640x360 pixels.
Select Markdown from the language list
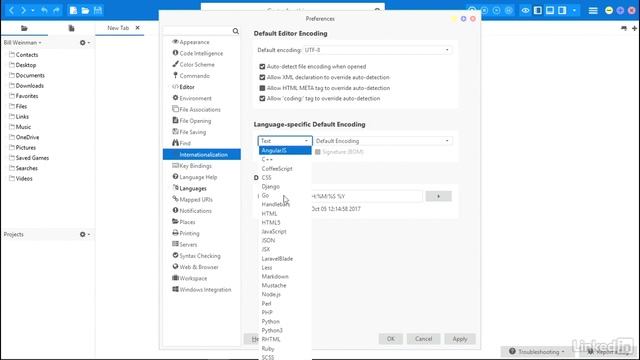pyautogui.click(x=285, y=276)
